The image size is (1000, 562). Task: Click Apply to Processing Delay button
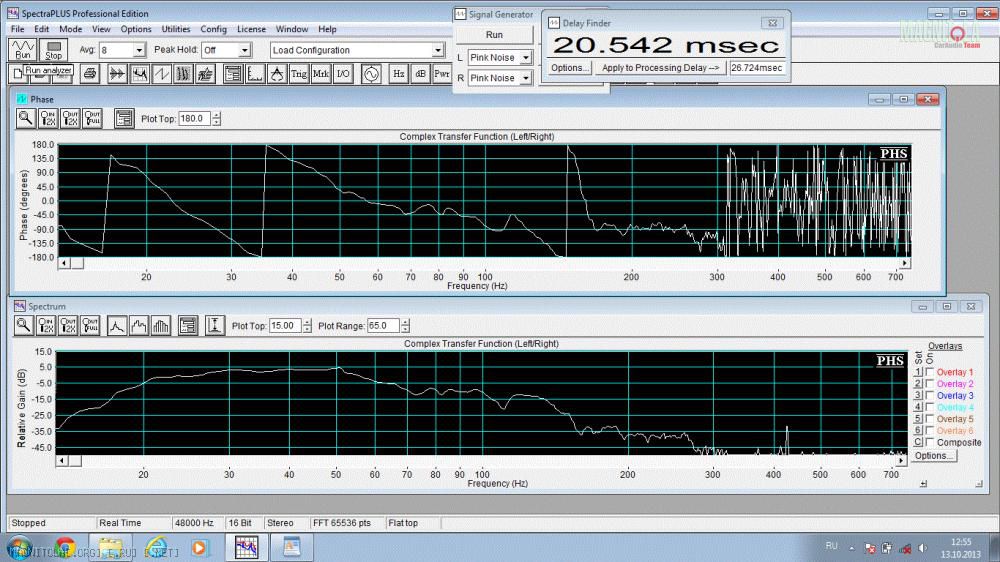click(x=660, y=68)
